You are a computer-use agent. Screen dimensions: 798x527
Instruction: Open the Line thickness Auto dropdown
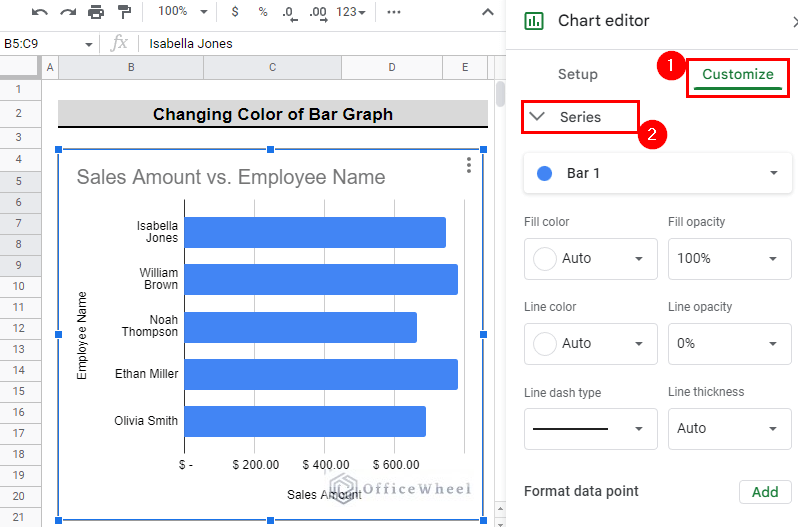(729, 428)
